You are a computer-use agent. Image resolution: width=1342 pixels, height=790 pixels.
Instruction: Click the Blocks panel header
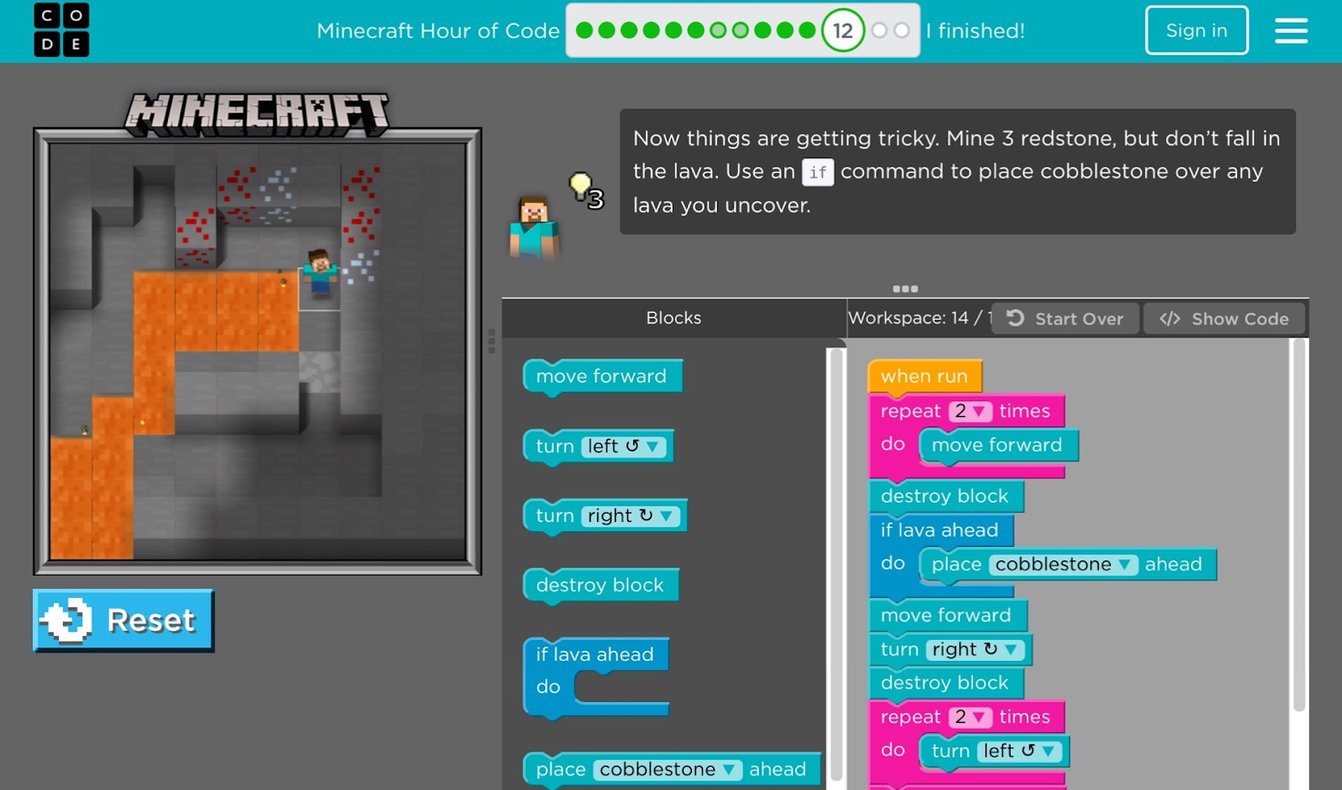674,318
